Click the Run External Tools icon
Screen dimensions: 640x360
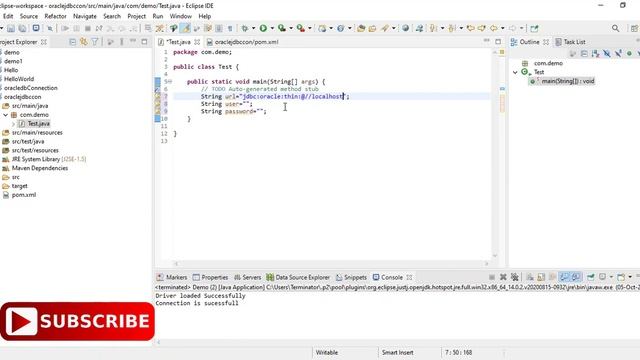pyautogui.click(x=301, y=28)
